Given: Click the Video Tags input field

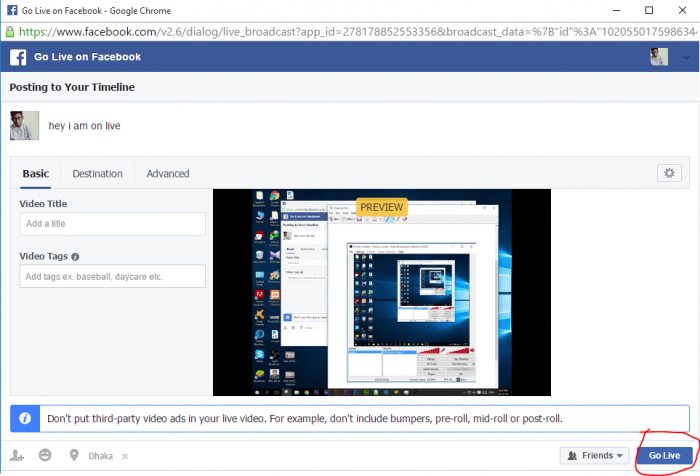Looking at the screenshot, I should tap(112, 276).
